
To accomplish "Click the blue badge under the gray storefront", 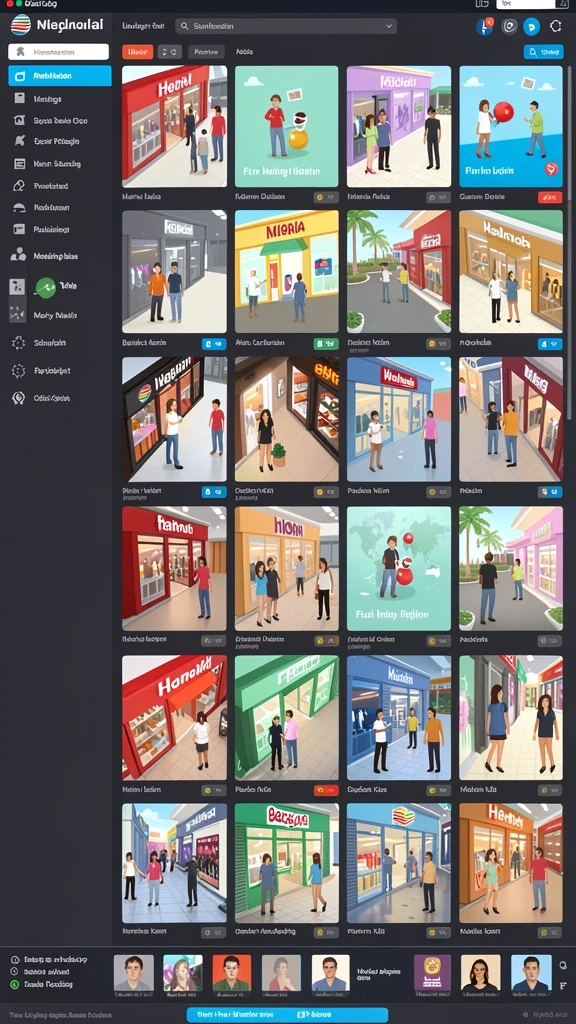I will click(x=214, y=344).
